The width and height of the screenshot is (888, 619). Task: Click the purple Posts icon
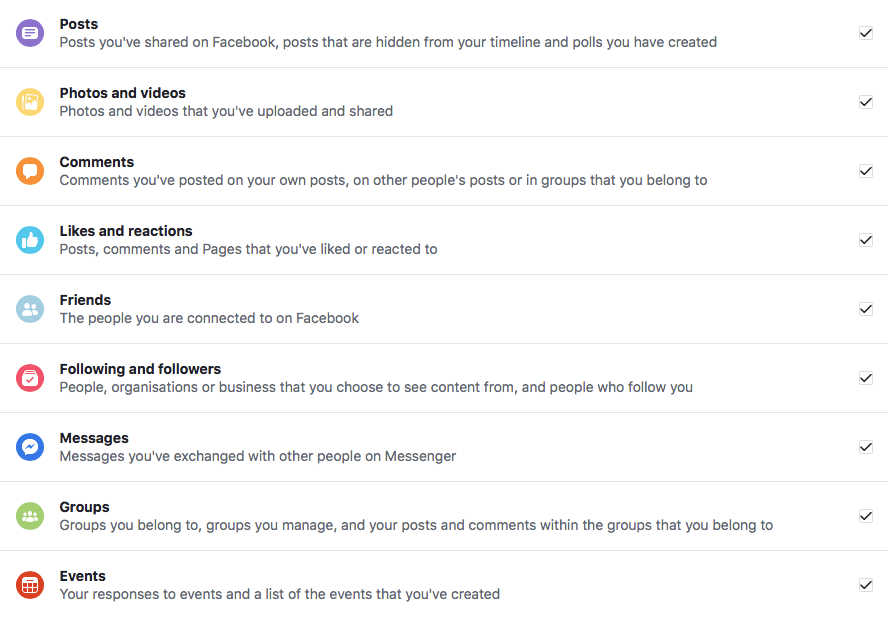[30, 33]
